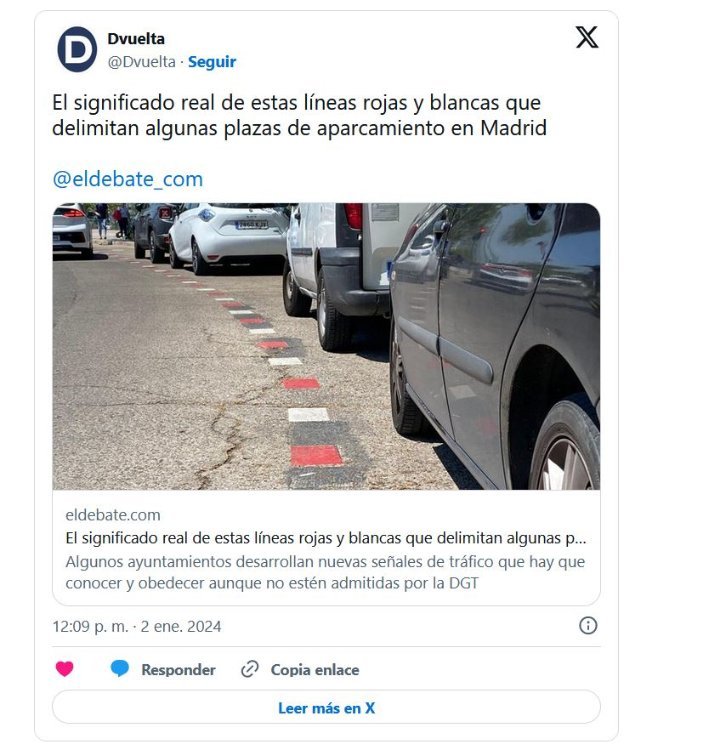Open the Dvuelta profile avatar

(77, 49)
